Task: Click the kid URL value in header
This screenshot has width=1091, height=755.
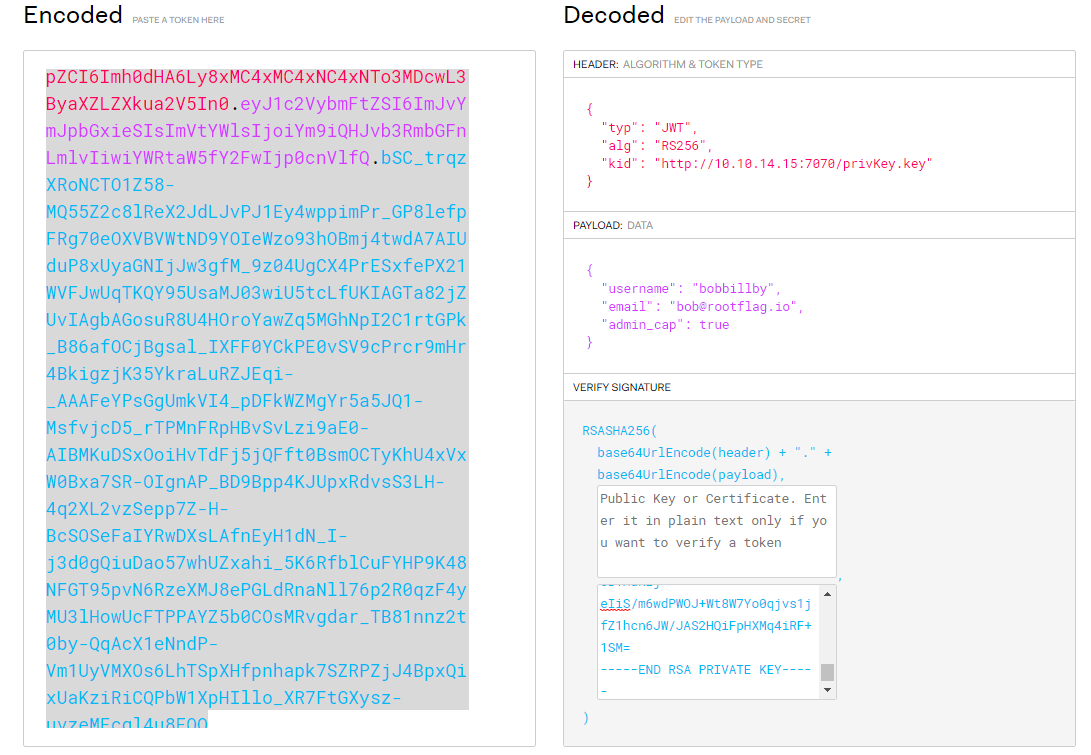Action: [795, 163]
